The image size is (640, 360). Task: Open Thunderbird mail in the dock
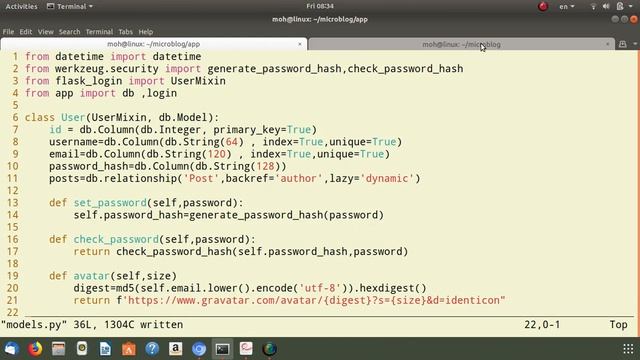(x=11, y=349)
